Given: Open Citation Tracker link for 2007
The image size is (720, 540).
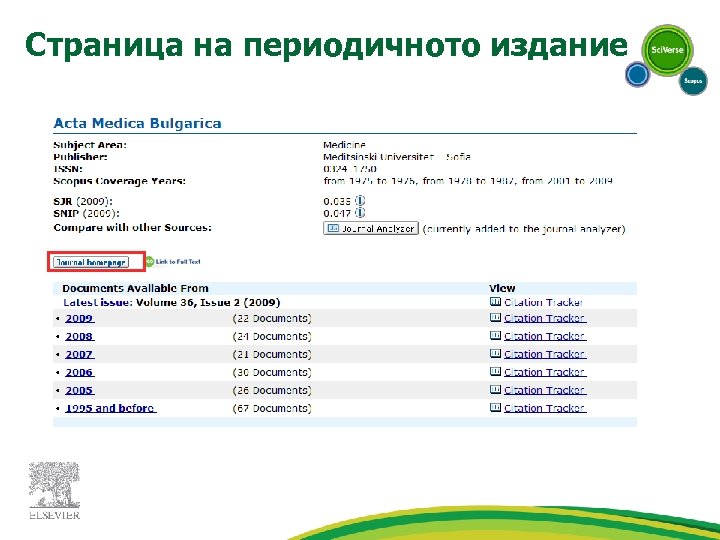Looking at the screenshot, I should pyautogui.click(x=545, y=354).
